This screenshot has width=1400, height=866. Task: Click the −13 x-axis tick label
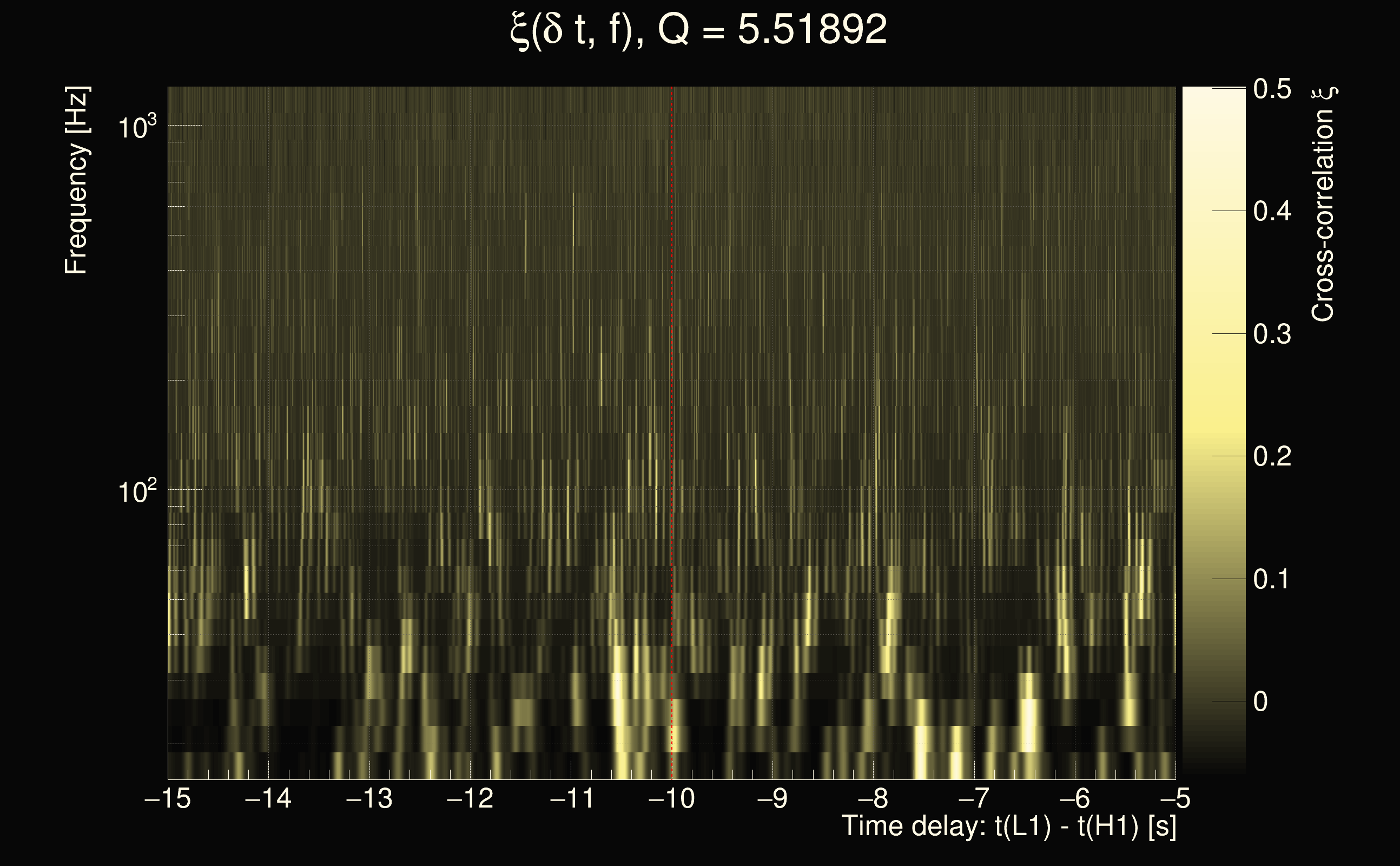point(369,798)
